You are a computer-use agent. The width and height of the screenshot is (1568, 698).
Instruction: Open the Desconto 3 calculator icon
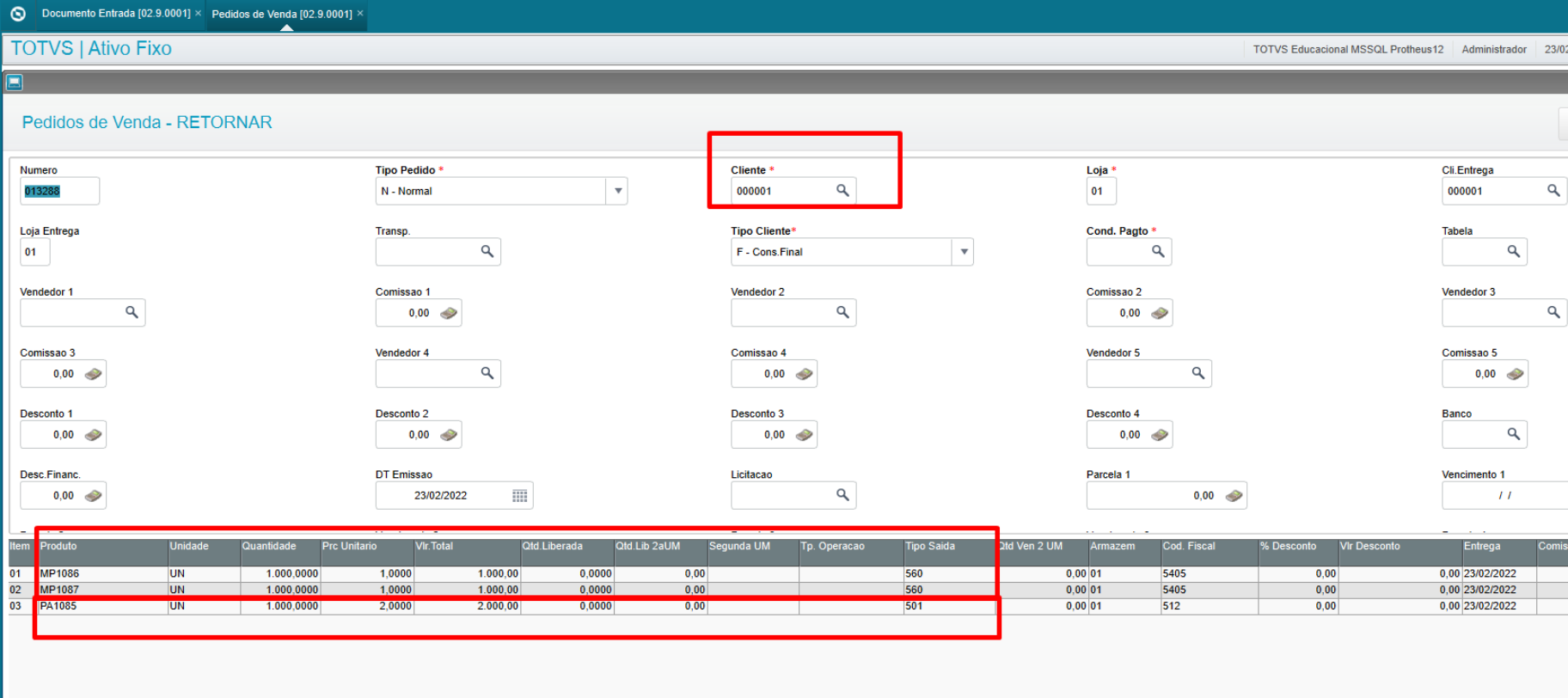pos(804,435)
